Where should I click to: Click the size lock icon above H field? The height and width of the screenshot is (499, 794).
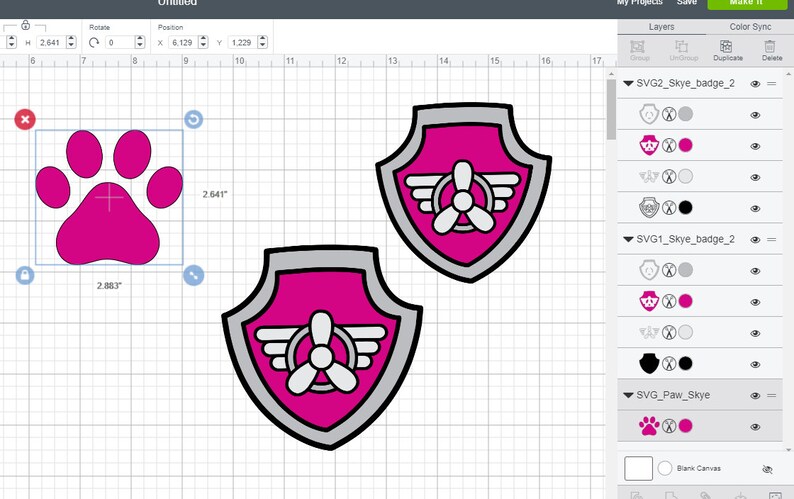click(x=25, y=25)
